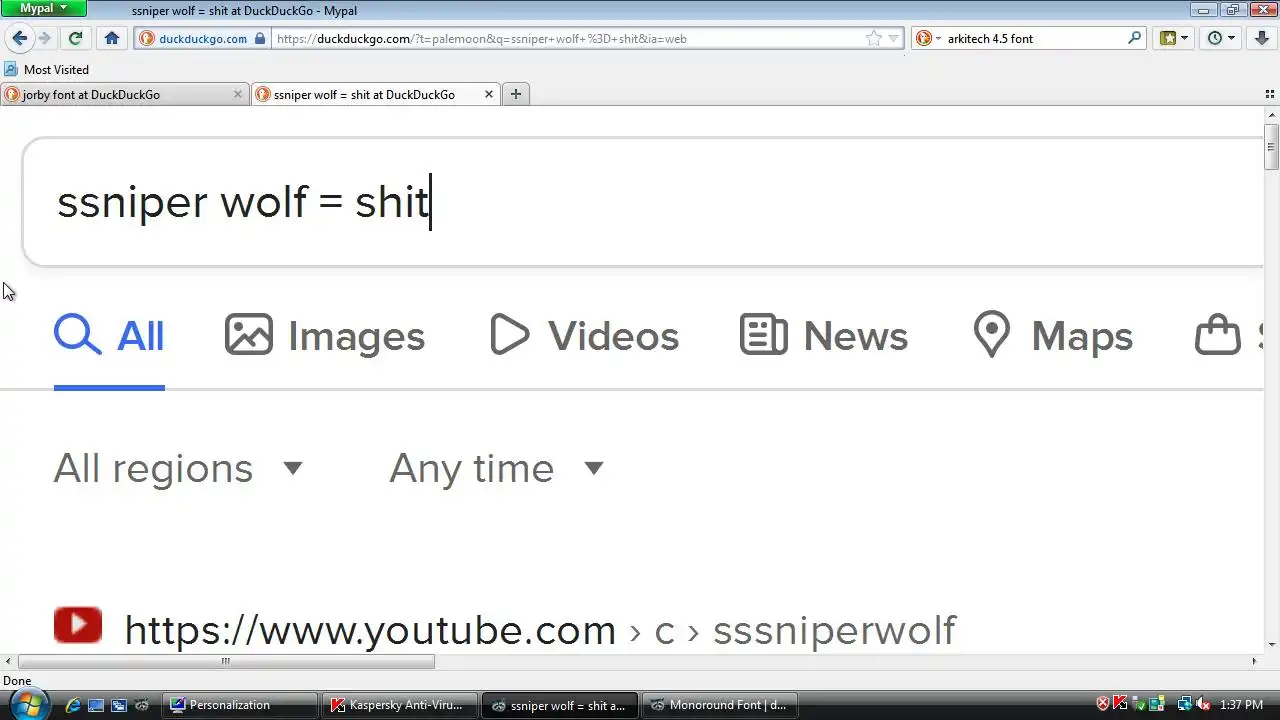Screen dimensions: 1280x720
Task: Open the youtube.com sssniperwolf result link
Action: pyautogui.click(x=540, y=630)
